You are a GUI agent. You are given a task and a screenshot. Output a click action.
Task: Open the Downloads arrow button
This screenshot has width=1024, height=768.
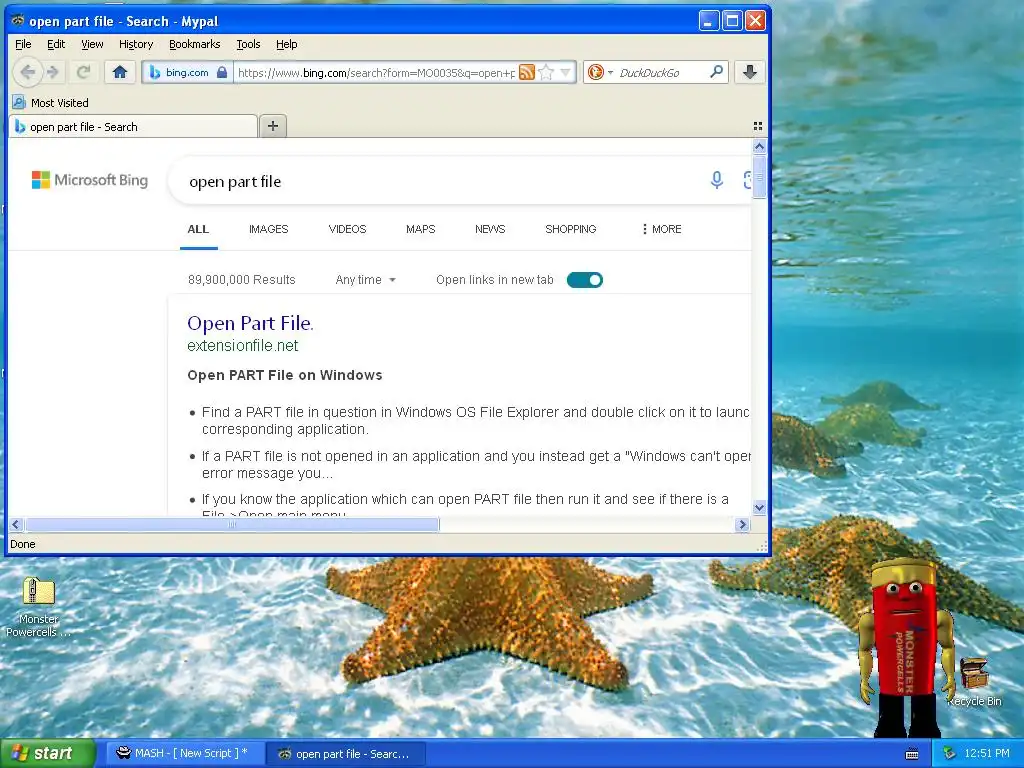tap(750, 72)
